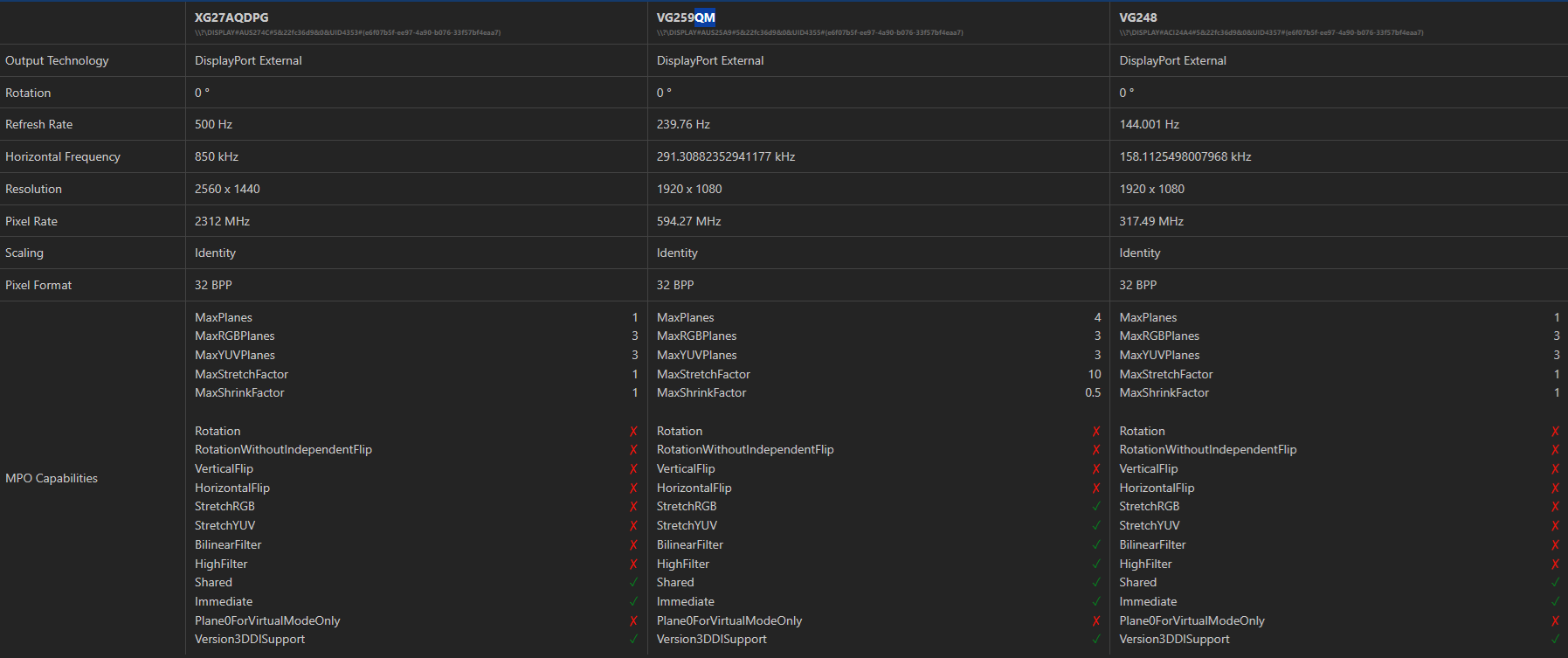Screen dimensions: 1568x658
Task: Click red X beside StretchRGB under XG27AQDPG
Action: coord(633,507)
